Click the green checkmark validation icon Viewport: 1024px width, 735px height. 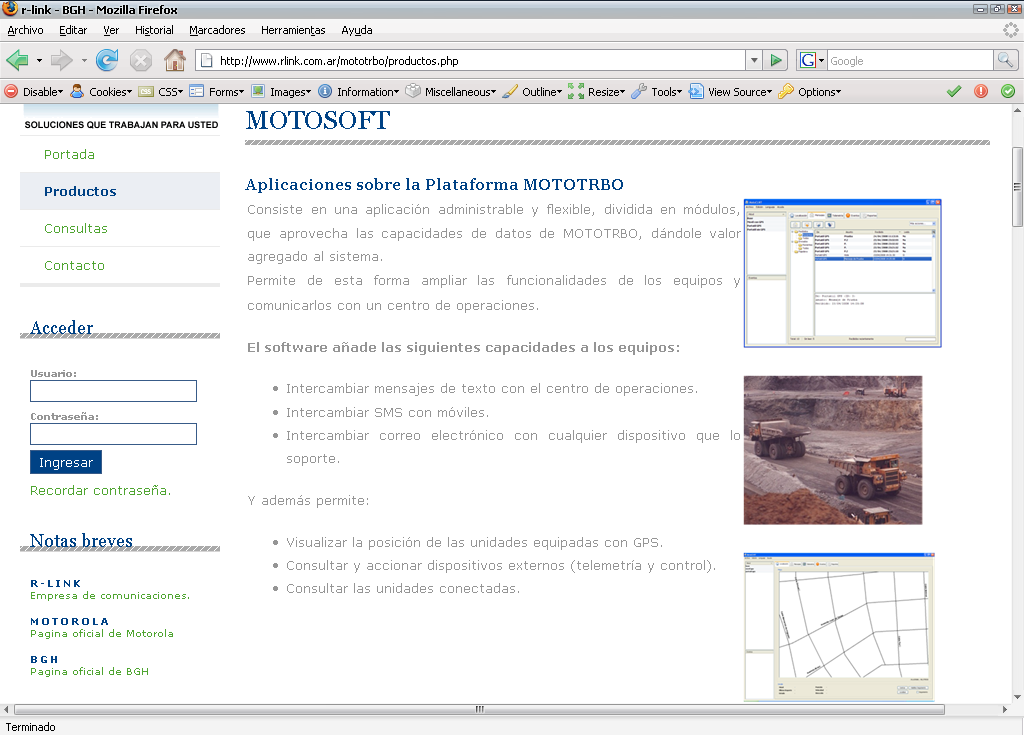pyautogui.click(x=954, y=91)
